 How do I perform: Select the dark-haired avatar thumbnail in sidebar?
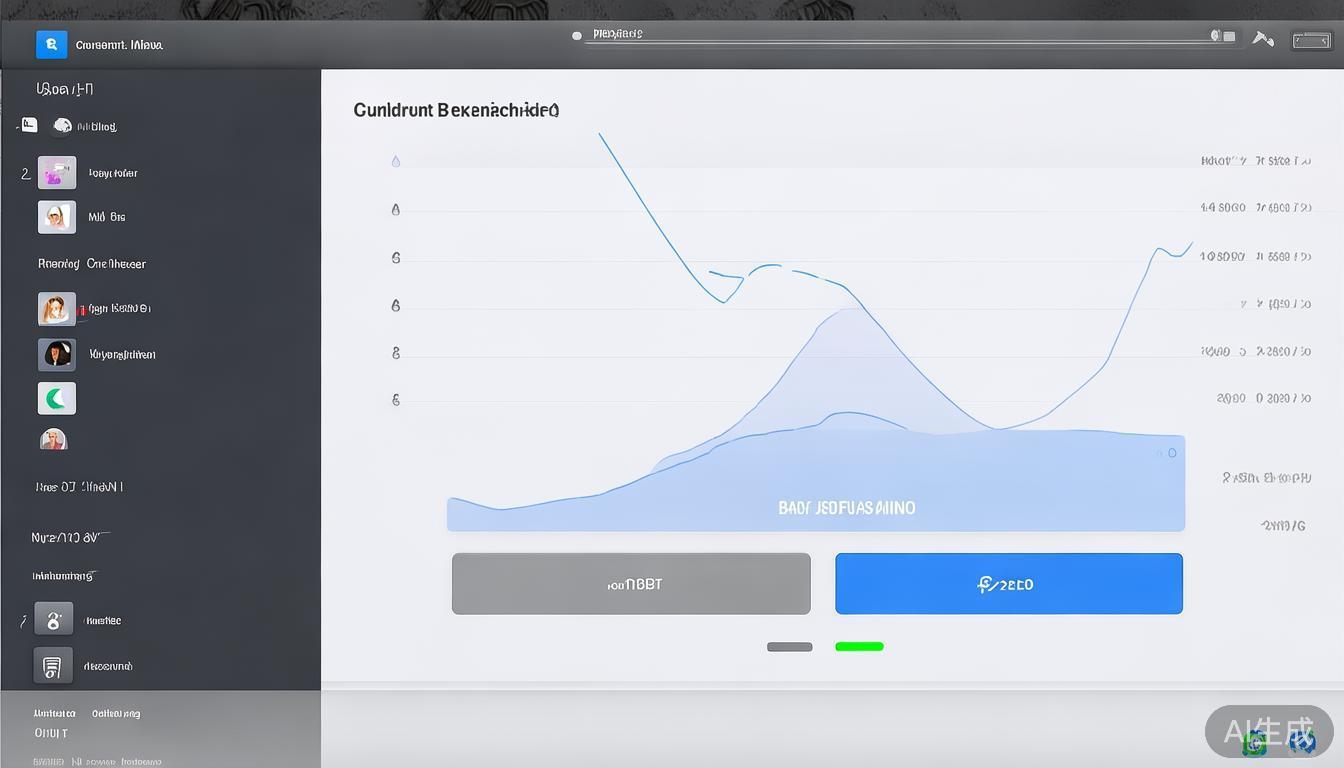(57, 354)
